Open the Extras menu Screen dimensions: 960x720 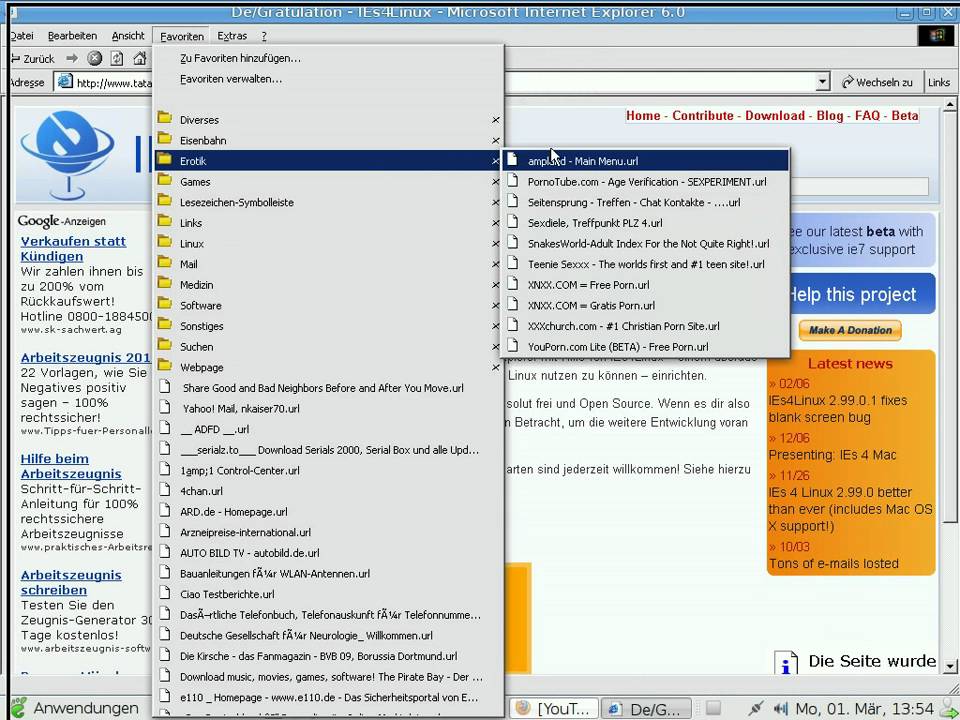click(x=232, y=36)
